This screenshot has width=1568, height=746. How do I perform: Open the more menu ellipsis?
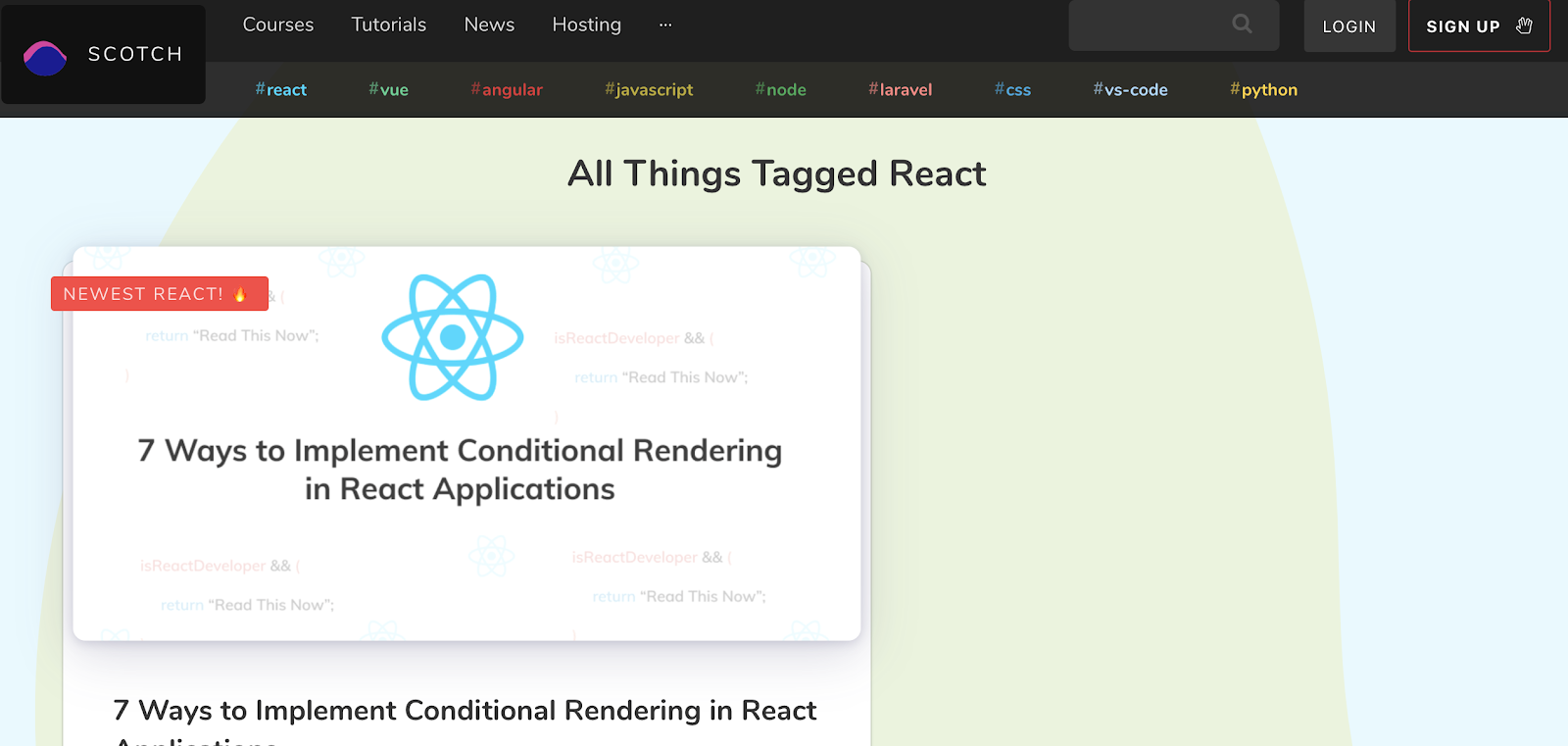665,25
